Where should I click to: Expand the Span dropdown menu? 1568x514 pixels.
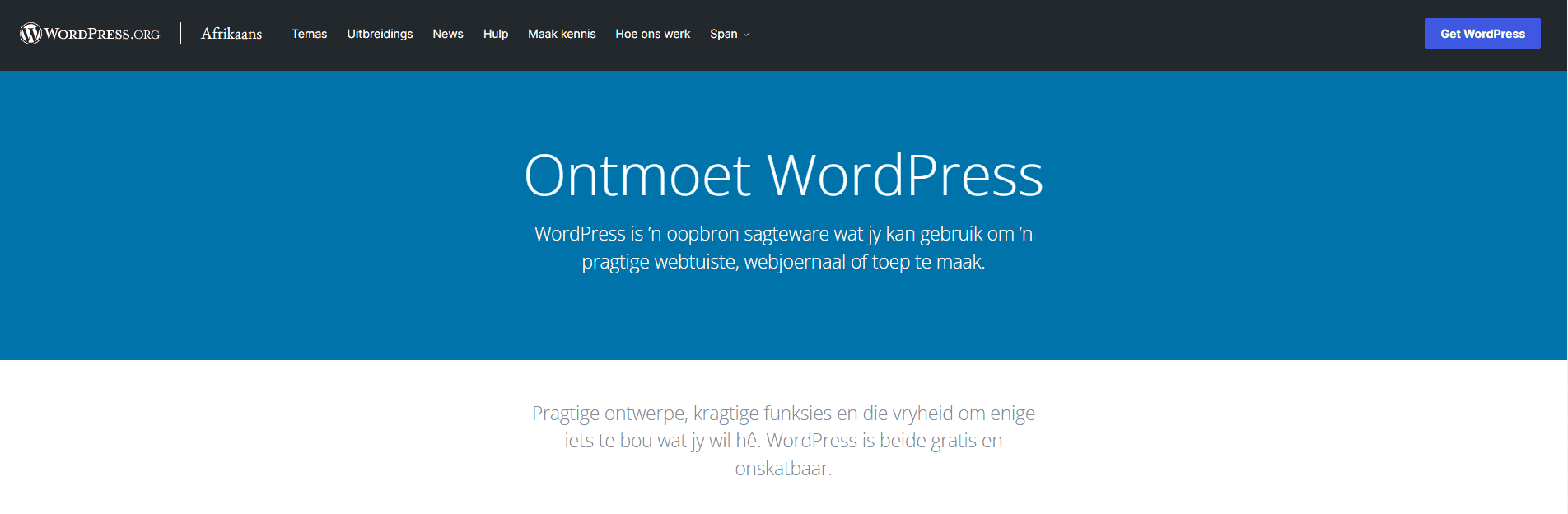(x=730, y=34)
